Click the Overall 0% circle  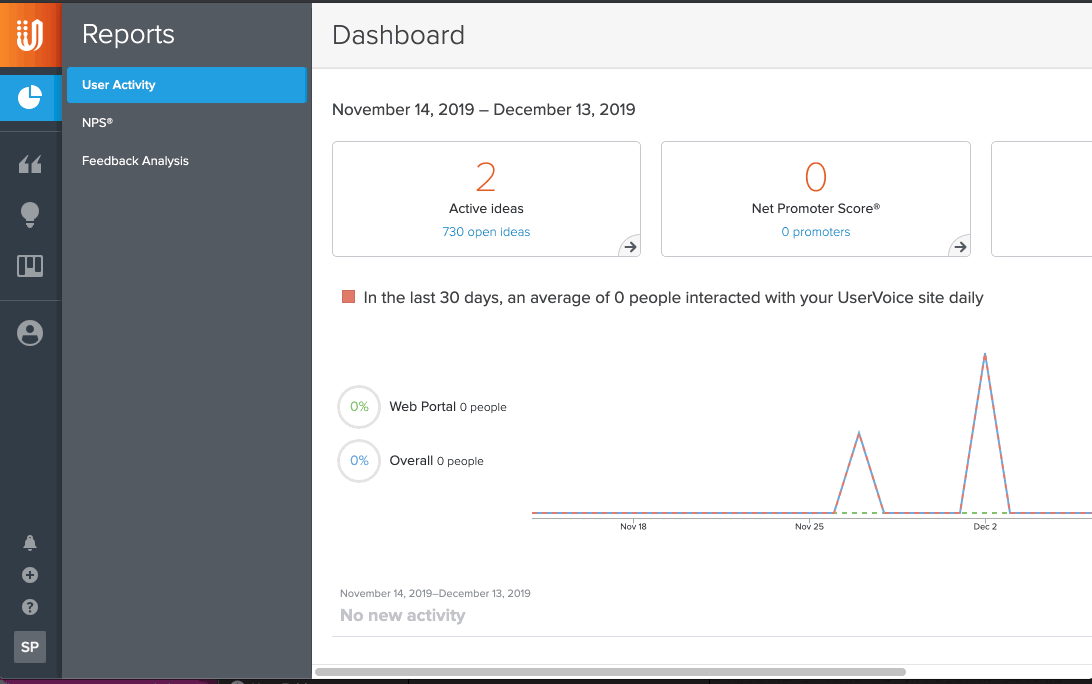pos(359,460)
